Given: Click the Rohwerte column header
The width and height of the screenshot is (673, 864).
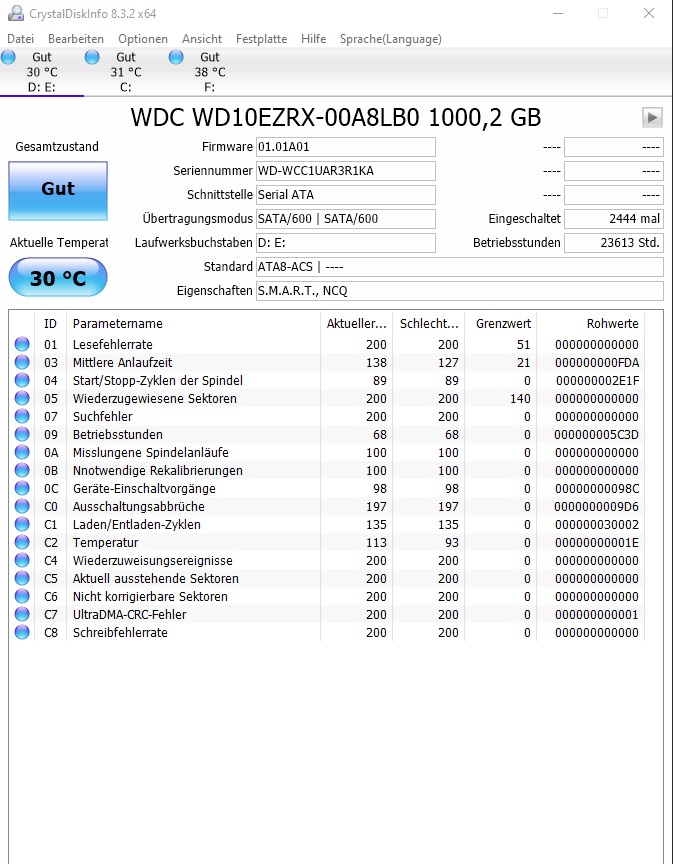Looking at the screenshot, I should [x=590, y=323].
